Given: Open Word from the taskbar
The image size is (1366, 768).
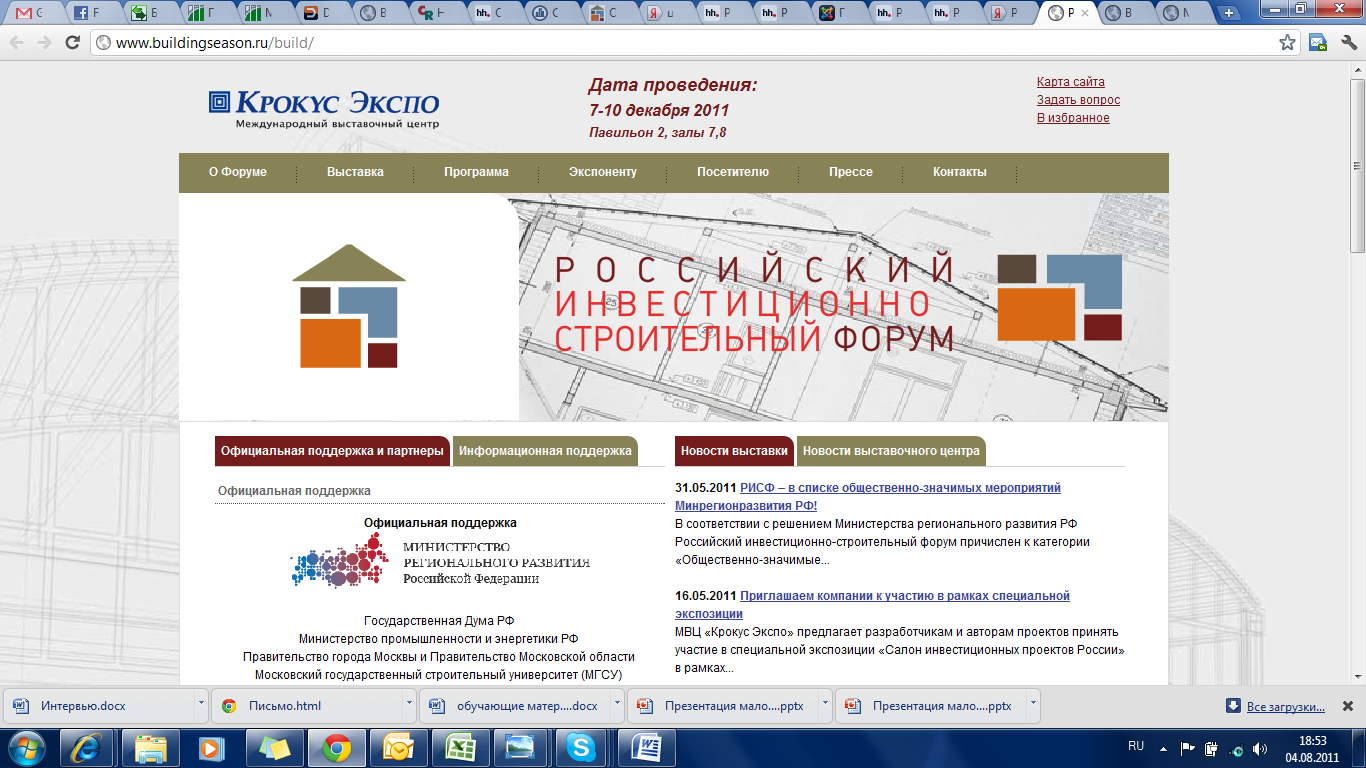Looking at the screenshot, I should pyautogui.click(x=647, y=748).
